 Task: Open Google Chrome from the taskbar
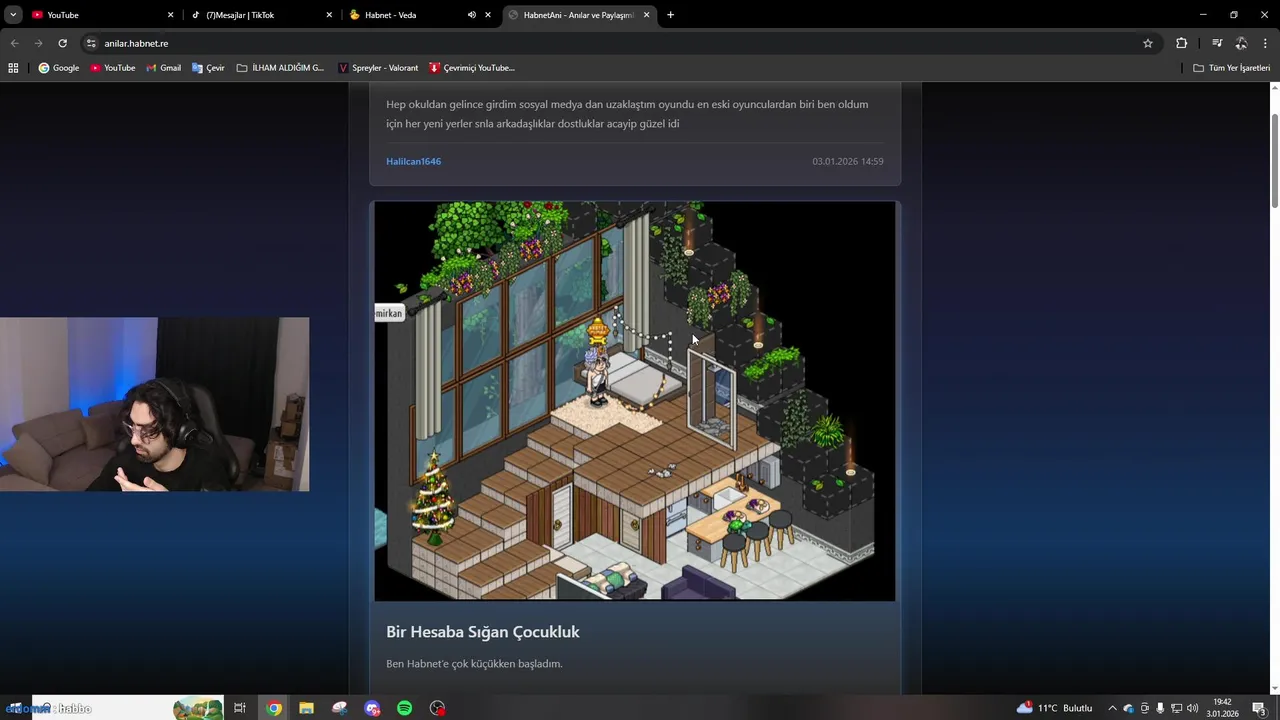pyautogui.click(x=274, y=708)
